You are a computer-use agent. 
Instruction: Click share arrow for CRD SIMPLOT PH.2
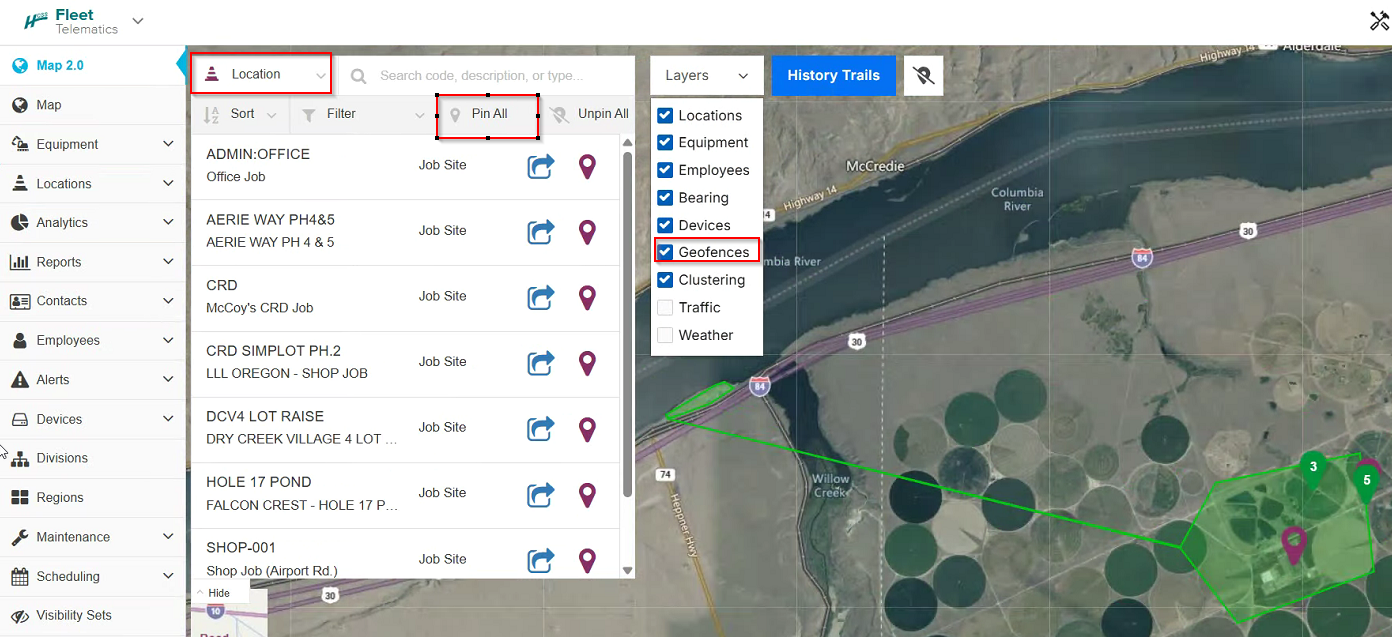click(541, 363)
